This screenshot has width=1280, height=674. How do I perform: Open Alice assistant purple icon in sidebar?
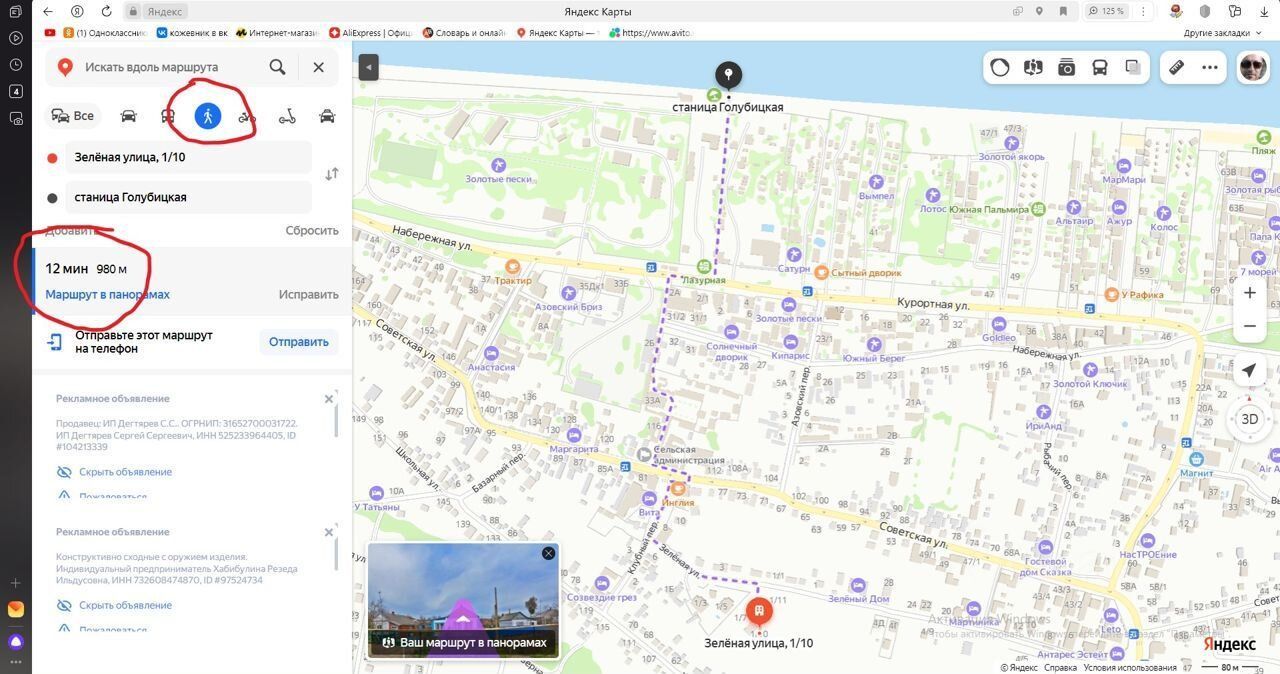tap(15, 641)
